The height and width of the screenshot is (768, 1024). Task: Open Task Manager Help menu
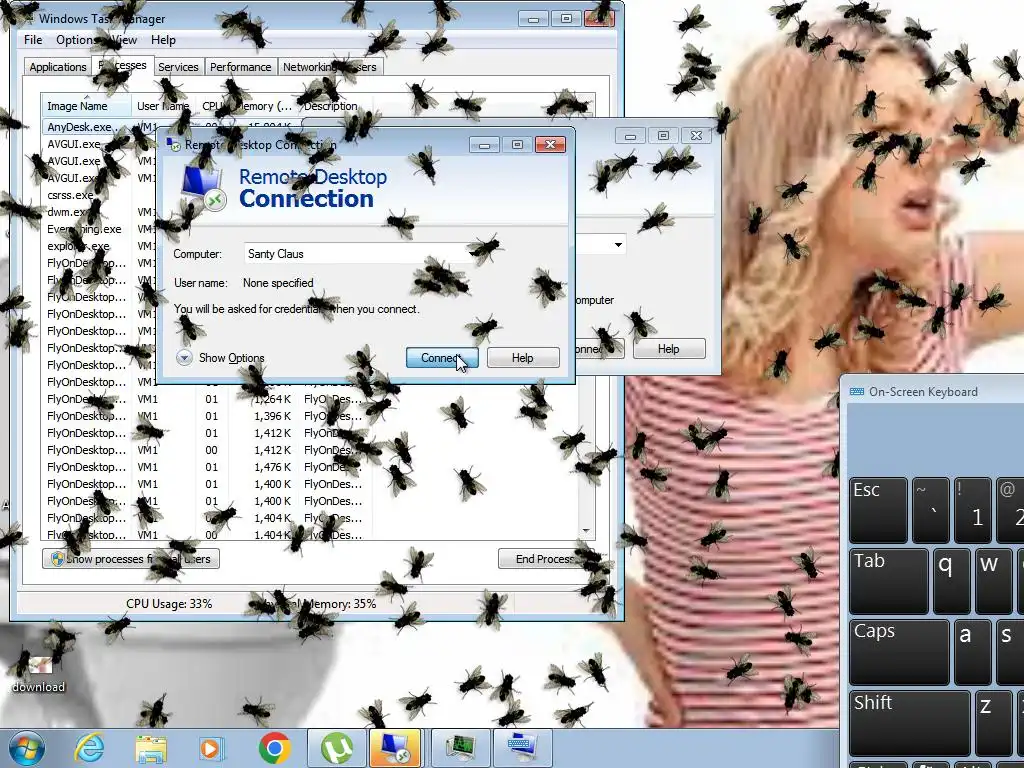[163, 40]
